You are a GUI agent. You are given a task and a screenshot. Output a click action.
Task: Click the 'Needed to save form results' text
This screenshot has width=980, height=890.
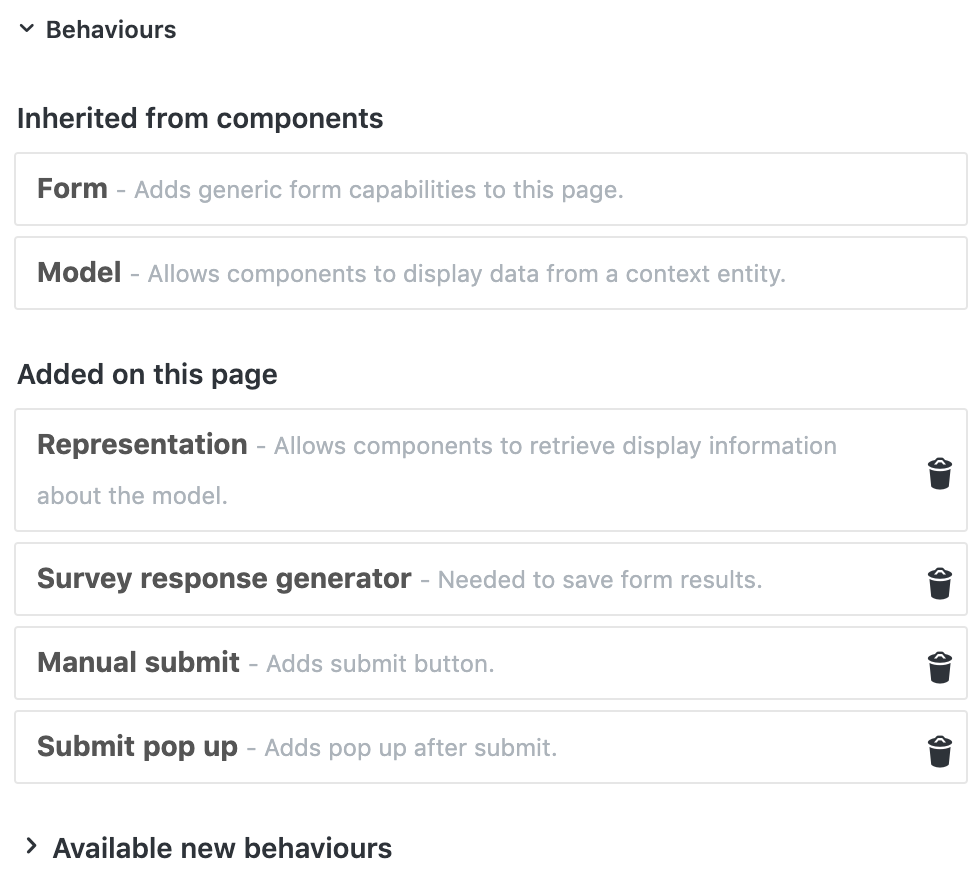click(x=599, y=580)
